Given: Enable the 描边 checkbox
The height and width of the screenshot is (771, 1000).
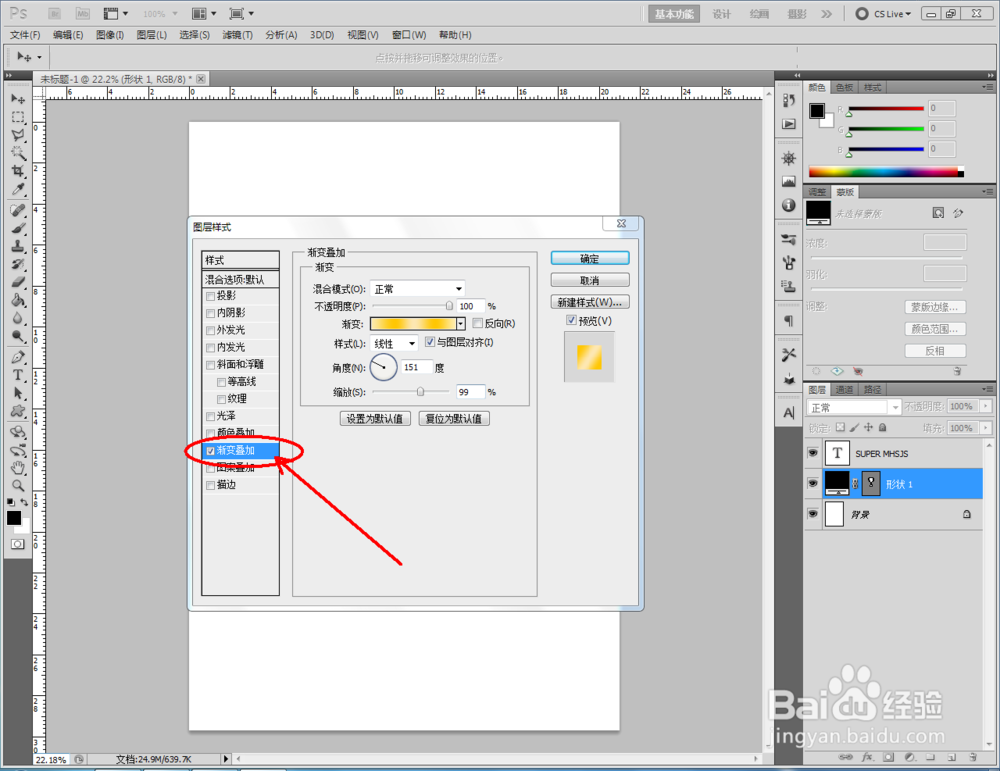Looking at the screenshot, I should (210, 485).
